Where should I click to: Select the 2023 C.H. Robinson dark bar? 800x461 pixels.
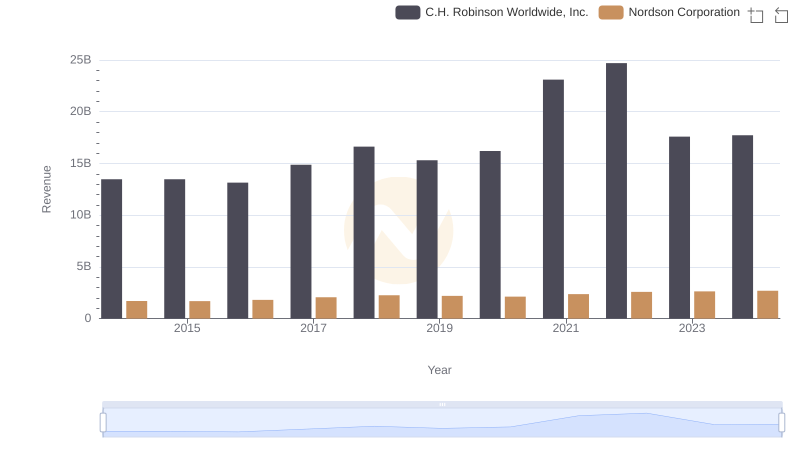point(680,227)
